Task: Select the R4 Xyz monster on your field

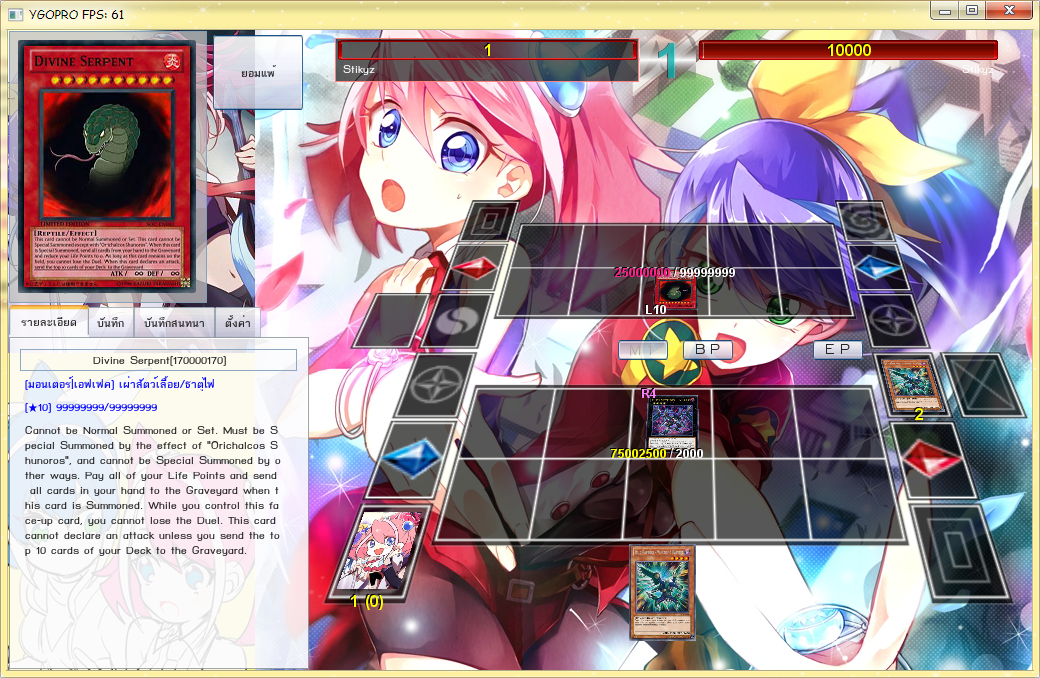Action: coord(672,423)
